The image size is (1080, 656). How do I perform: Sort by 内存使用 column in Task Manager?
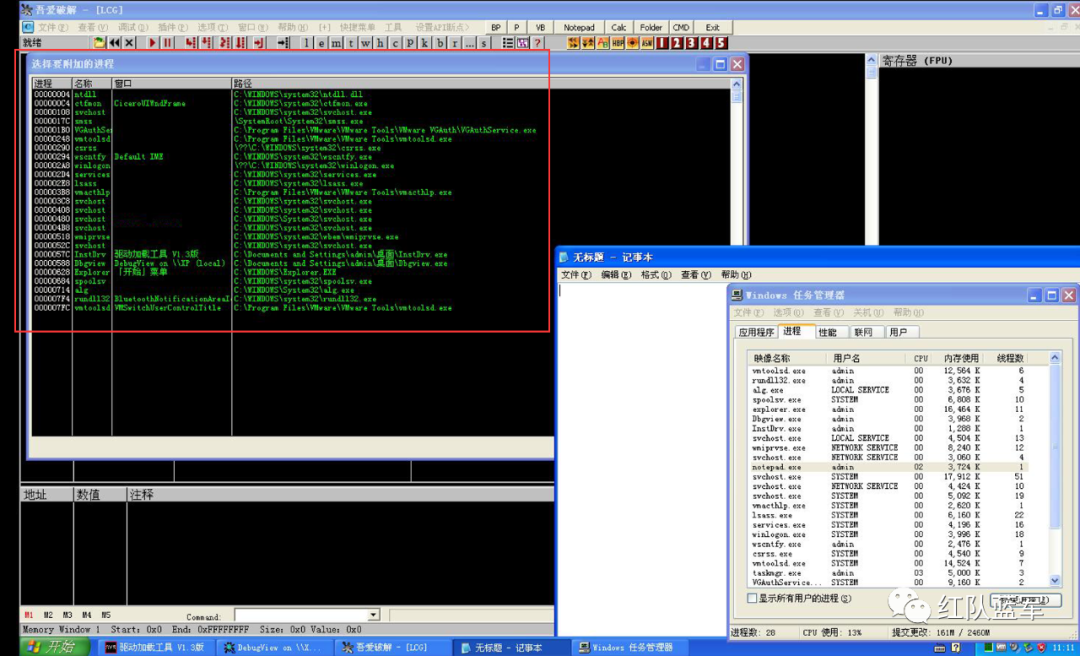(961, 358)
